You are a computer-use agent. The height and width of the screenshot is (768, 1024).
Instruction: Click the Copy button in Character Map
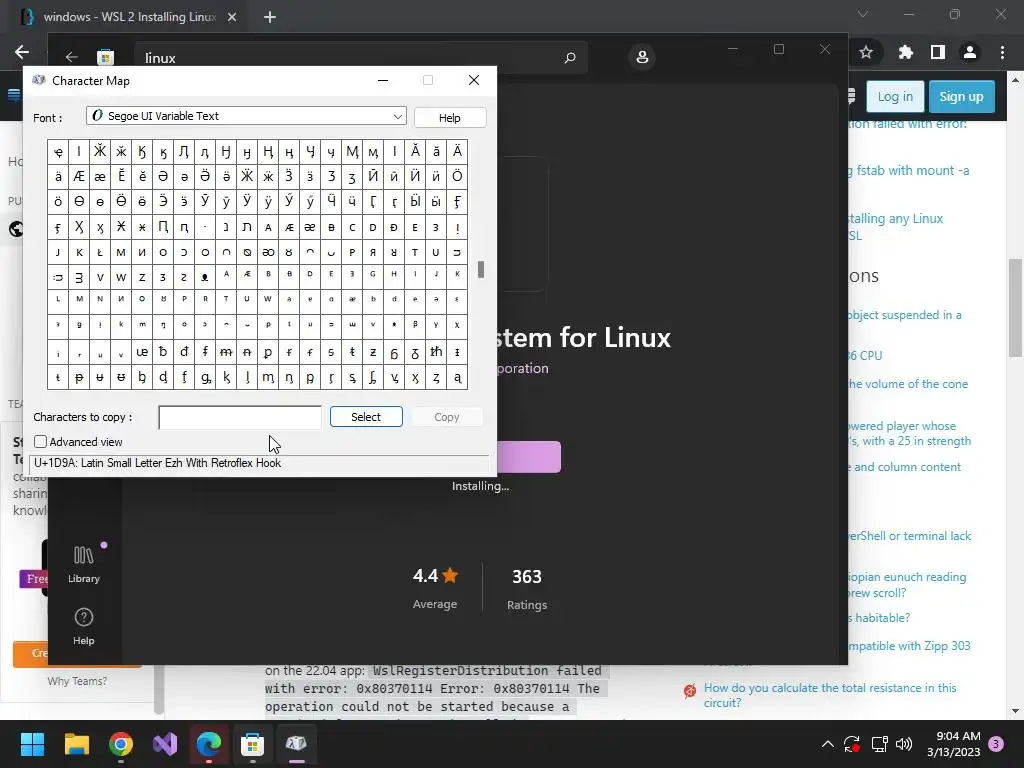447,417
